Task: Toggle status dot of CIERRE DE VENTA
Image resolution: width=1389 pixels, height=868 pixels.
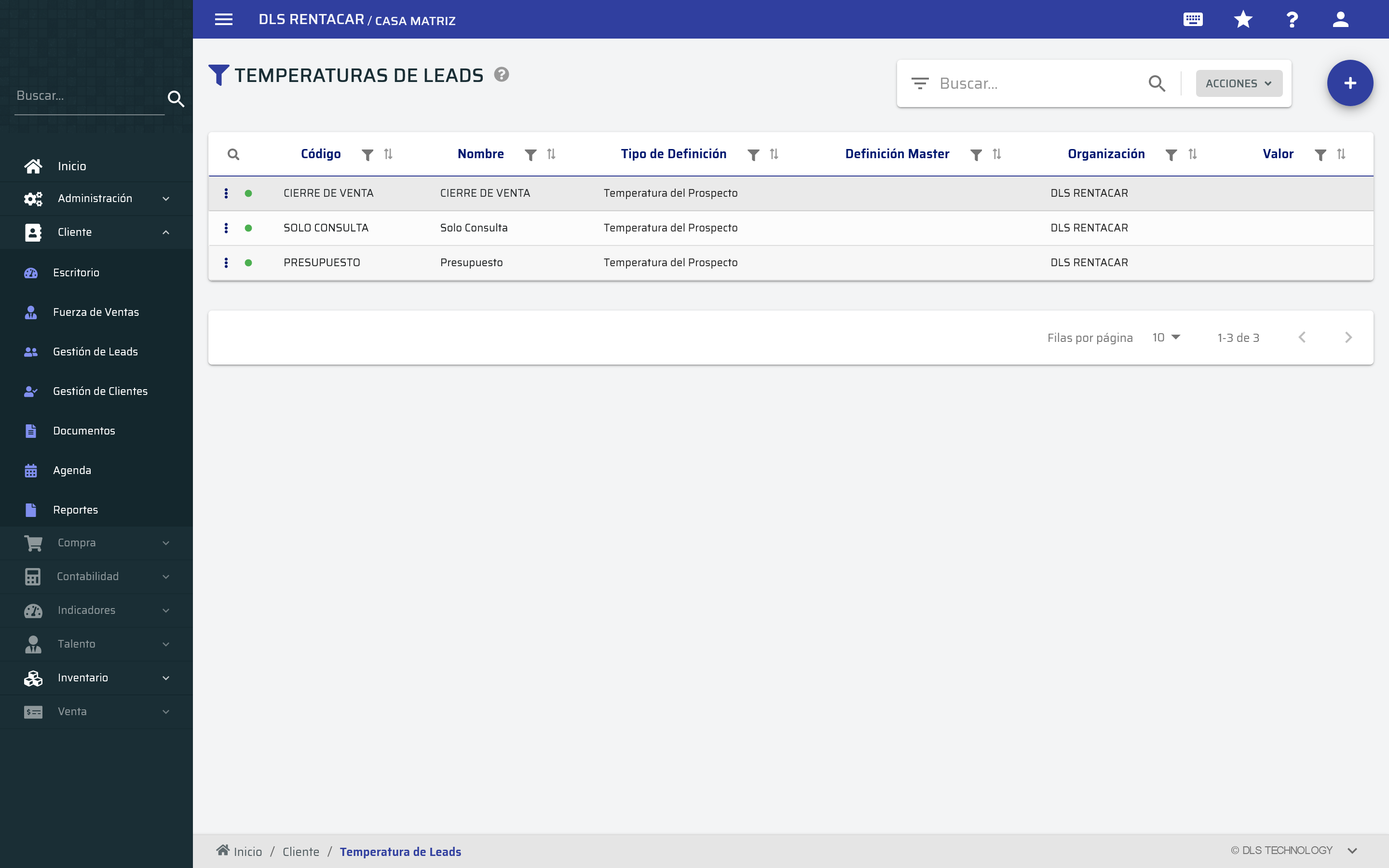Action: 248,193
